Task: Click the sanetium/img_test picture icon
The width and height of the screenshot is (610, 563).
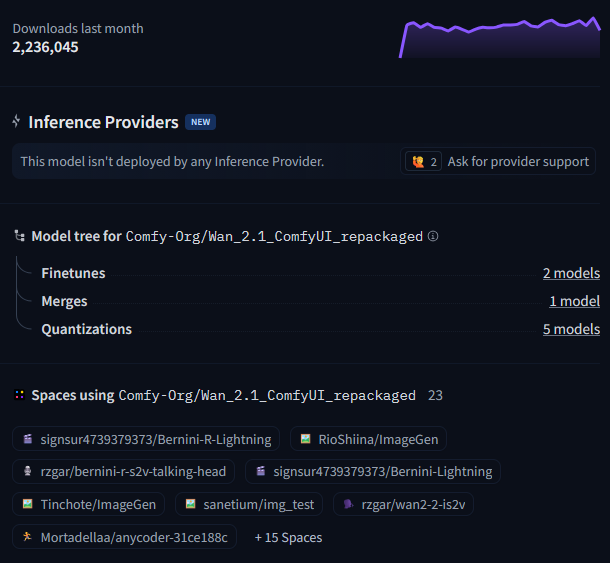Action: 190,504
